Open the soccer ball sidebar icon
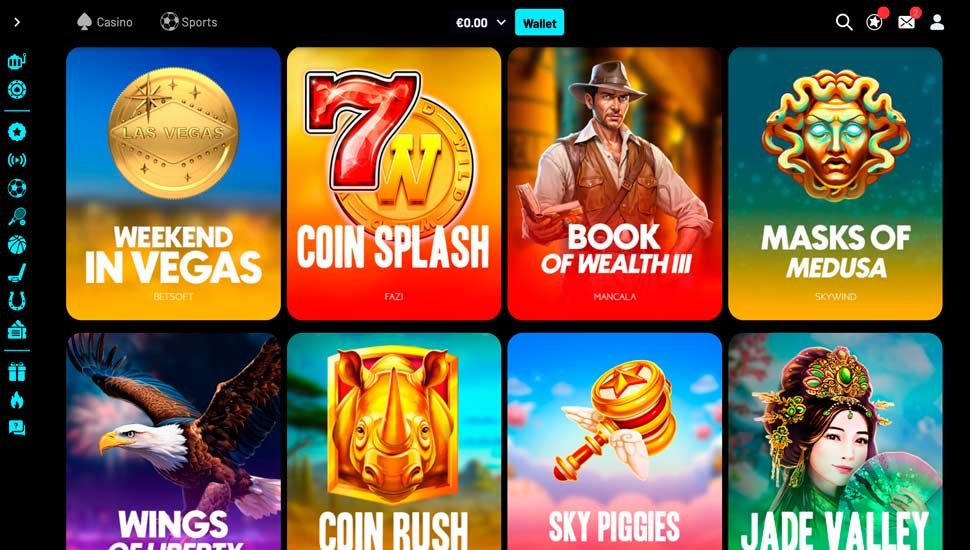The width and height of the screenshot is (970, 550). 17,188
